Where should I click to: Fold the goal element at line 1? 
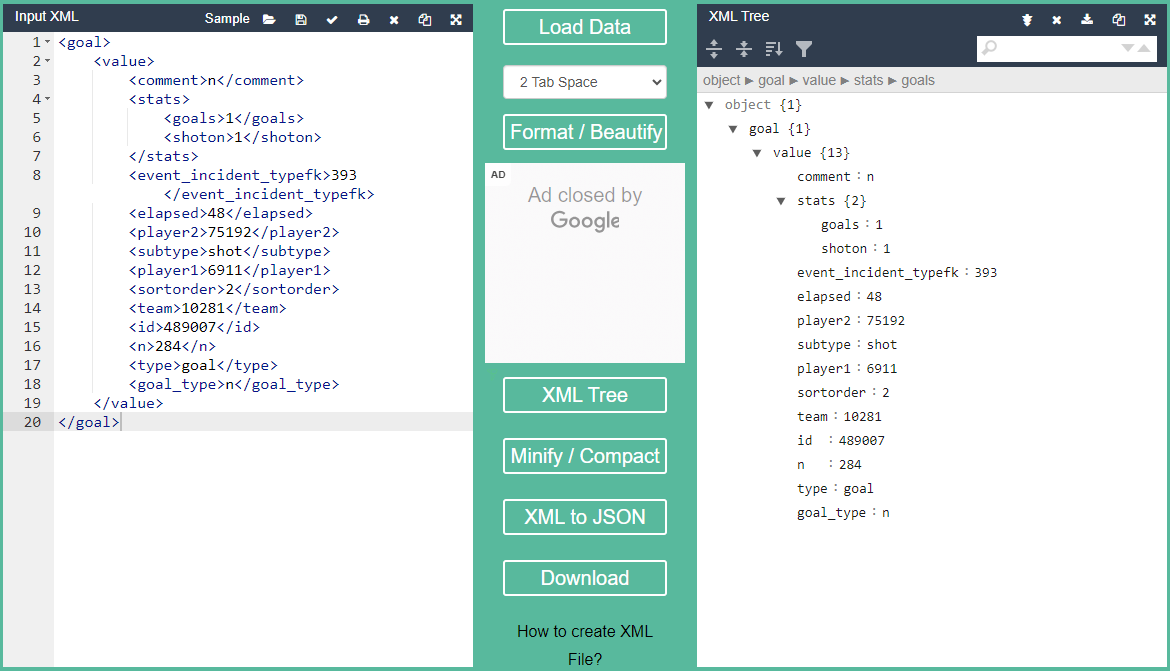48,42
